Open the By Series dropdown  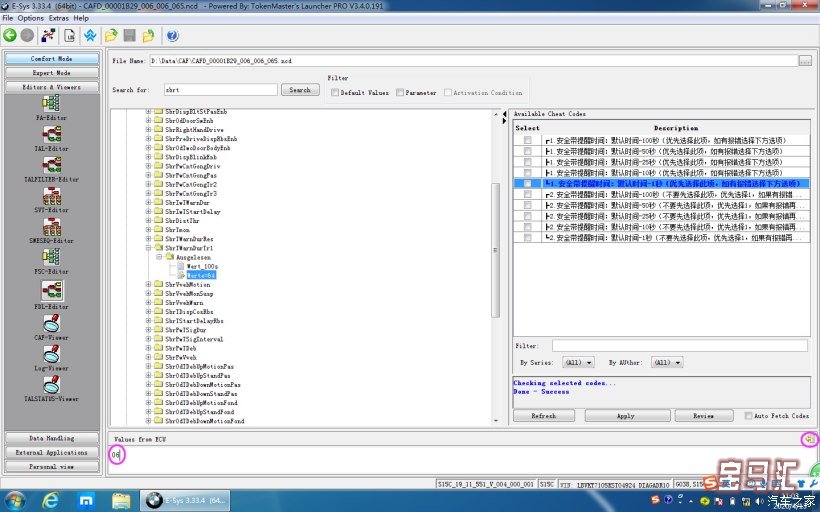click(x=578, y=362)
